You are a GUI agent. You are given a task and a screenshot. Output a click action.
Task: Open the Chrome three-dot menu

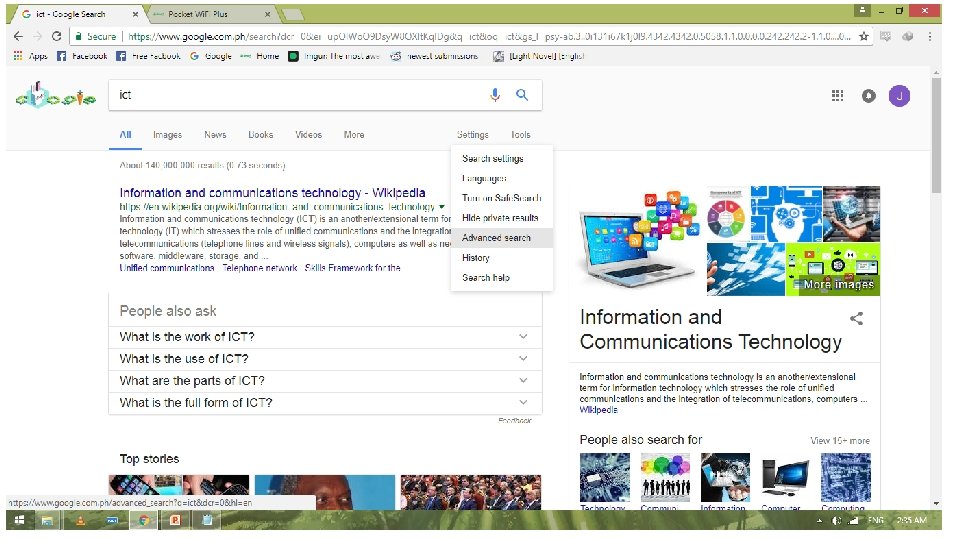click(x=930, y=37)
